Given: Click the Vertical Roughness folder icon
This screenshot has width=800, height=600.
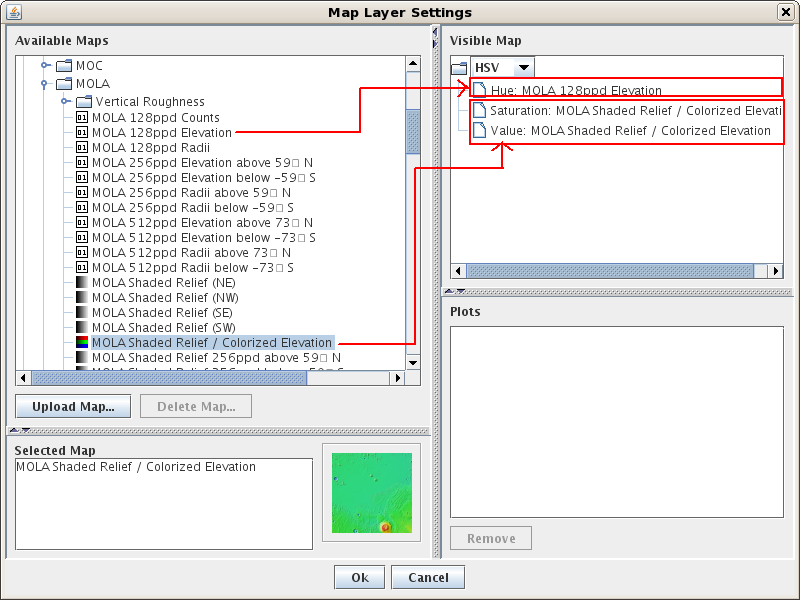Looking at the screenshot, I should (x=84, y=101).
